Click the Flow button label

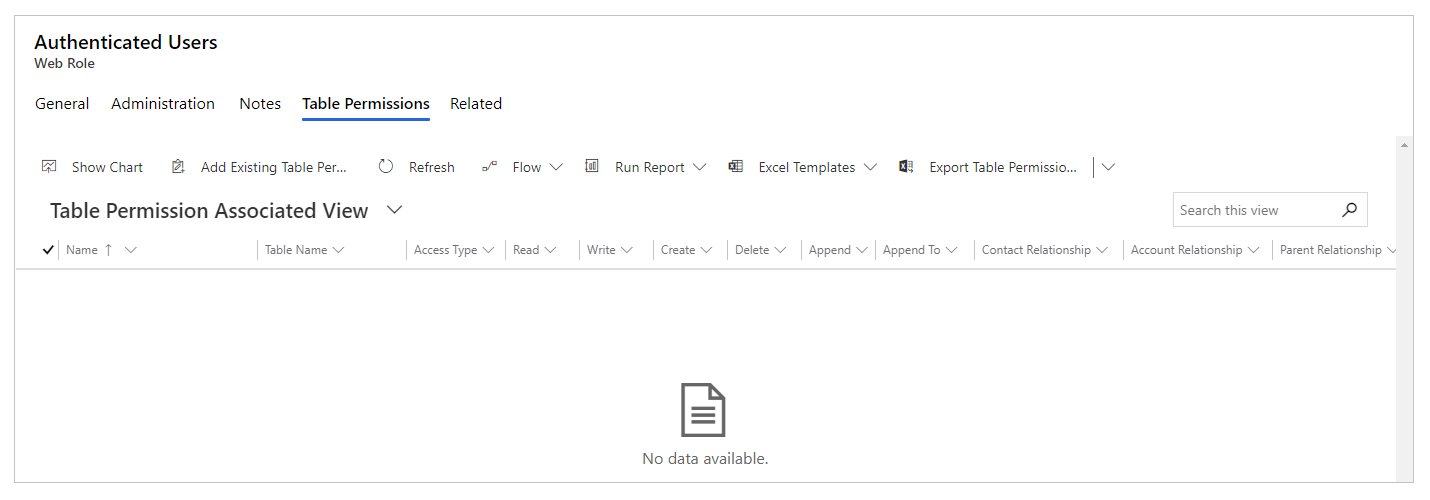click(527, 167)
